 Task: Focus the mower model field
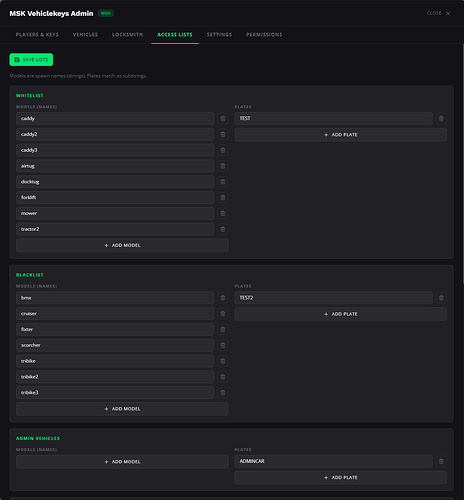(x=115, y=213)
